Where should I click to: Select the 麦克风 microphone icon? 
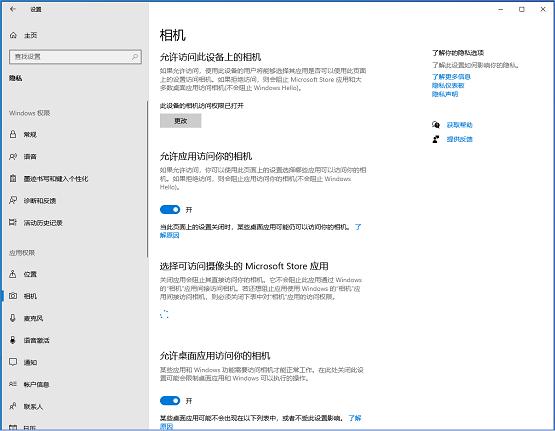click(x=13, y=318)
